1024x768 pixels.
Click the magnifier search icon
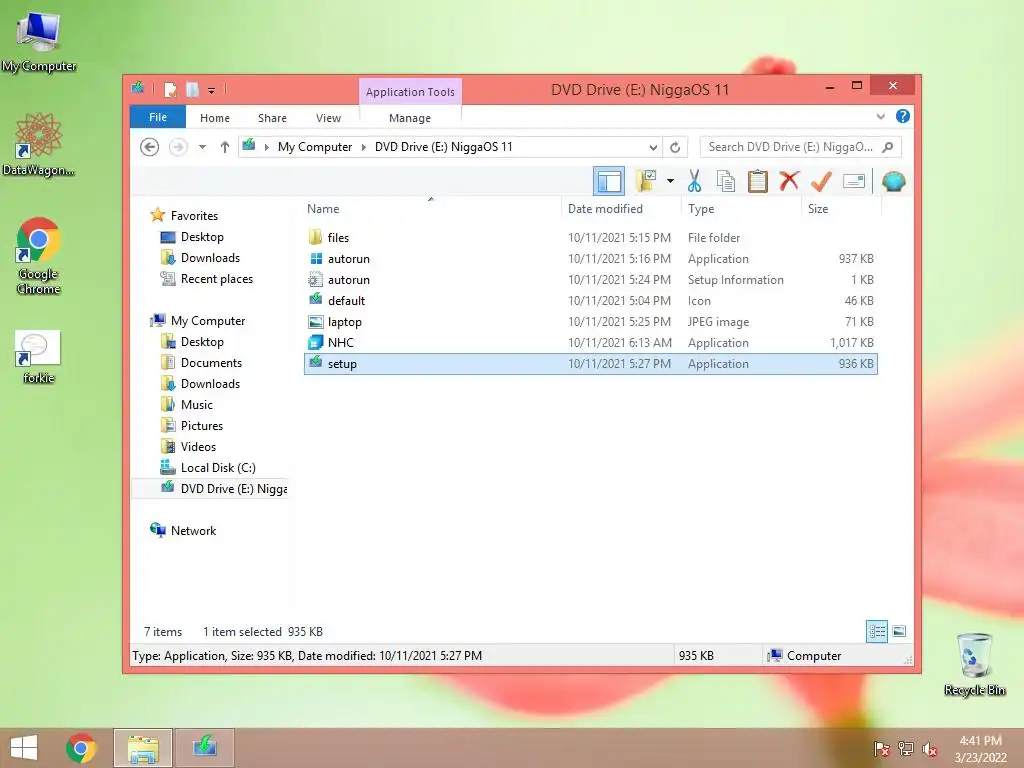coord(888,147)
